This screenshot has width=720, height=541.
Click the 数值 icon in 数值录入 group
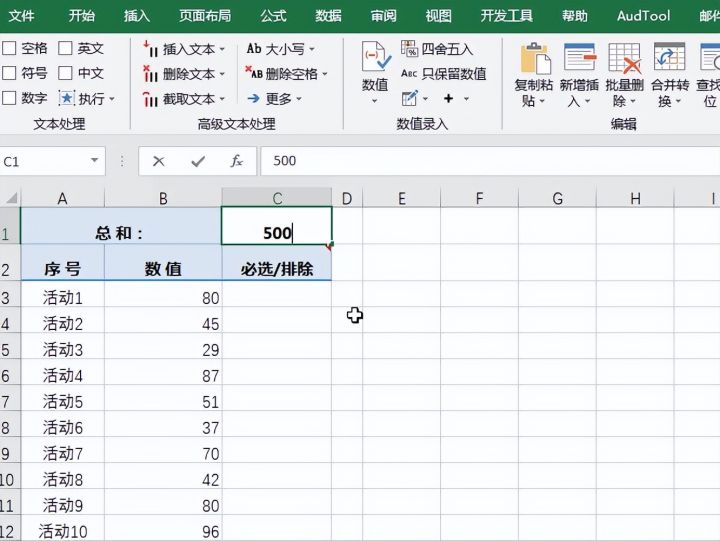click(x=376, y=57)
